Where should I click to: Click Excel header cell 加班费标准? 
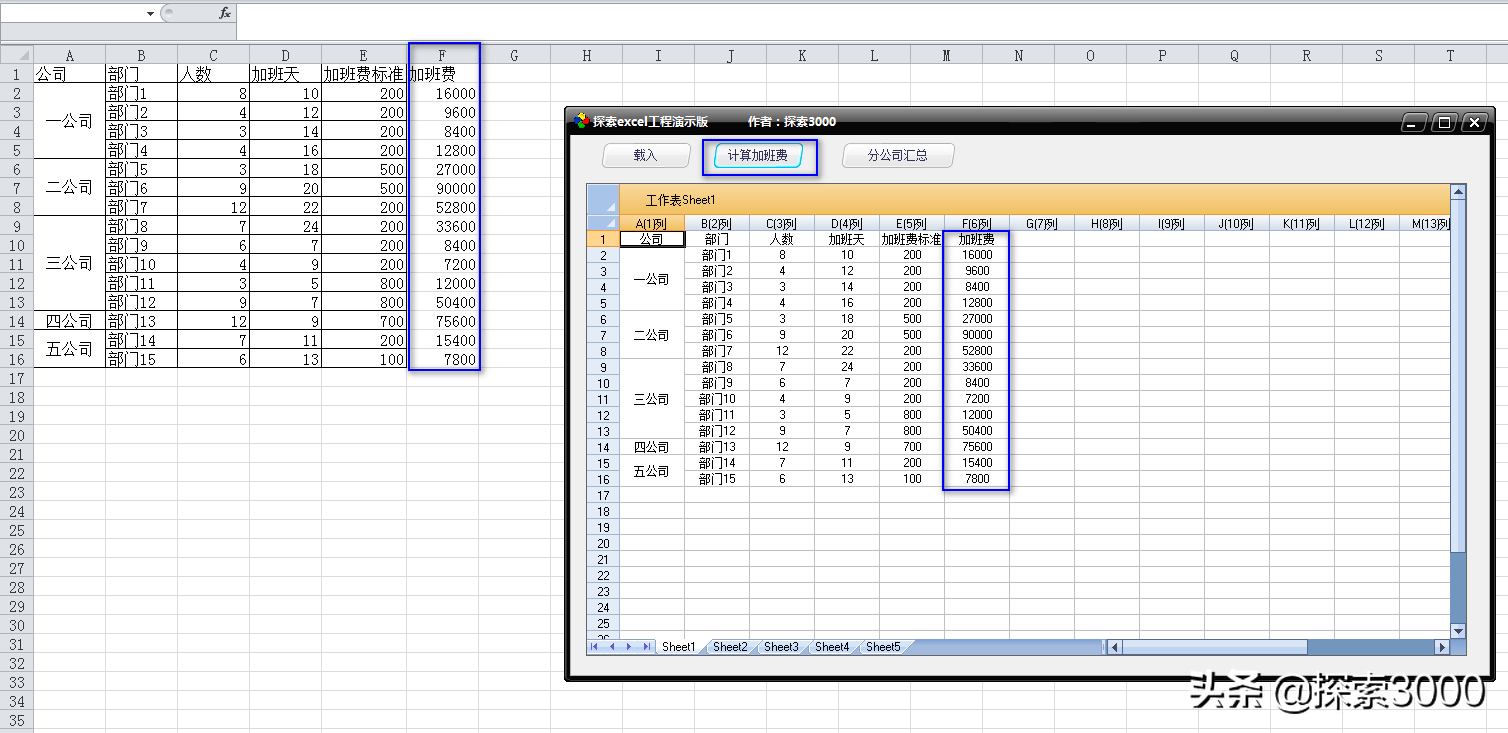[364, 74]
